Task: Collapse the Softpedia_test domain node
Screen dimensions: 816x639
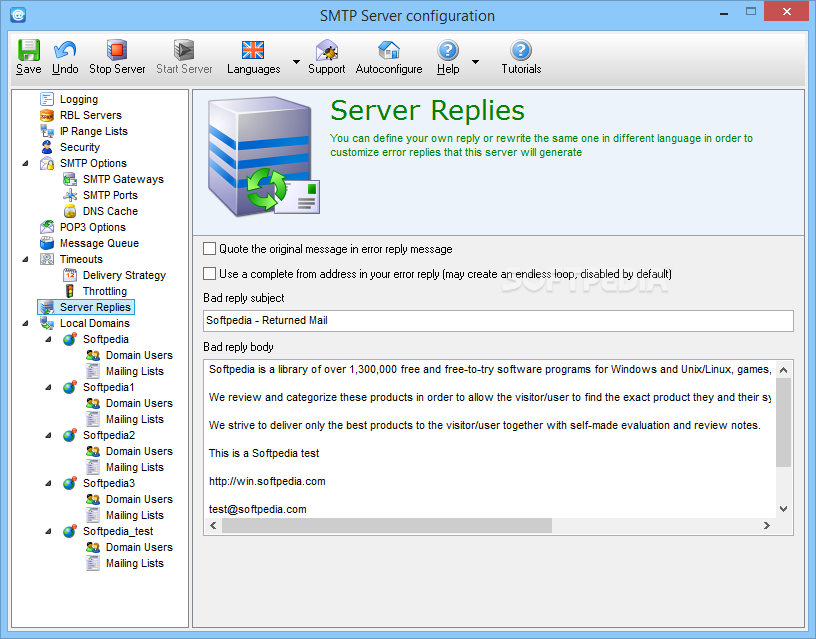Action: point(48,531)
